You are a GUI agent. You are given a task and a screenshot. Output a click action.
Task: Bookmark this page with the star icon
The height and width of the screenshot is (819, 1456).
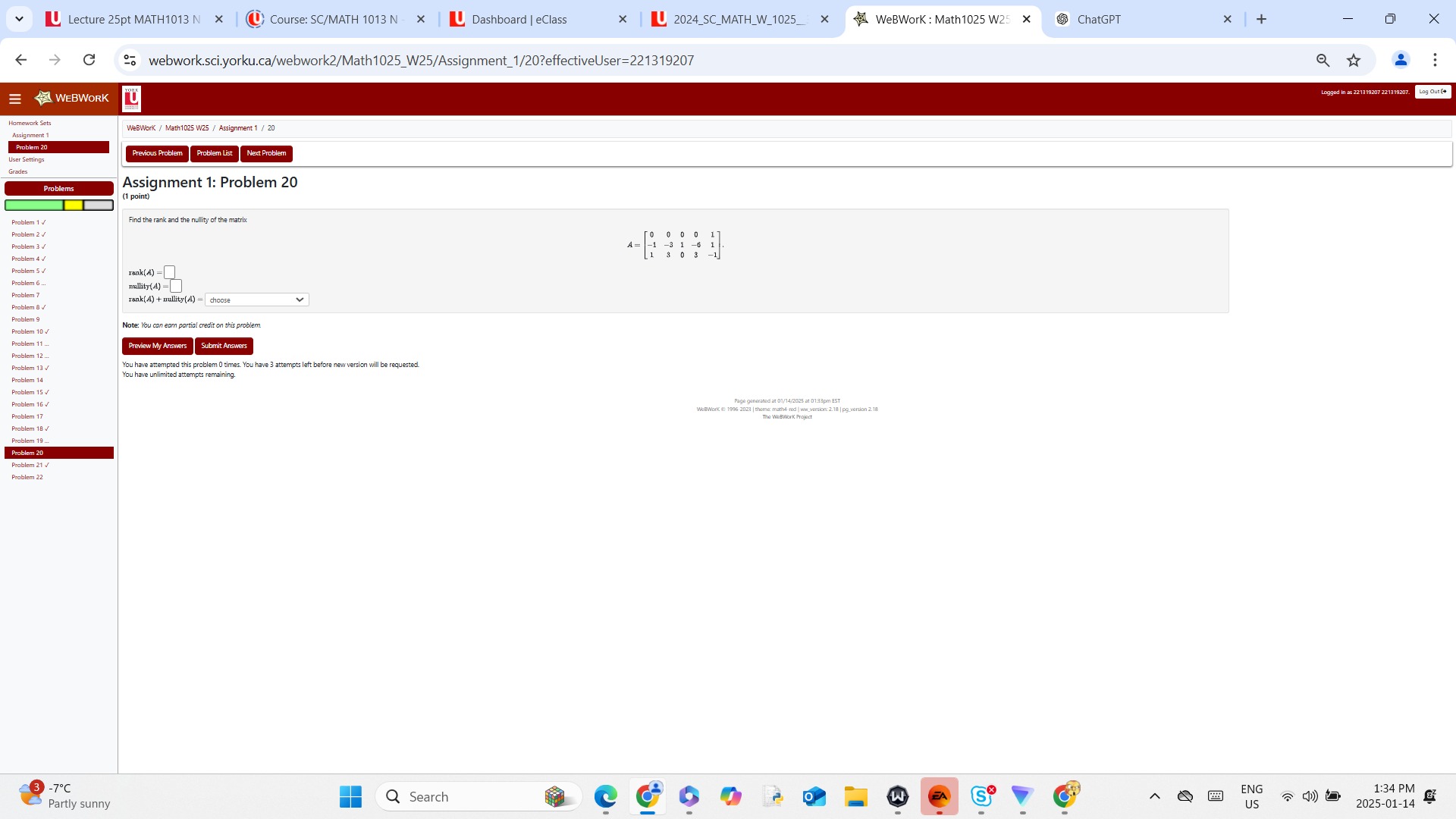(1354, 60)
